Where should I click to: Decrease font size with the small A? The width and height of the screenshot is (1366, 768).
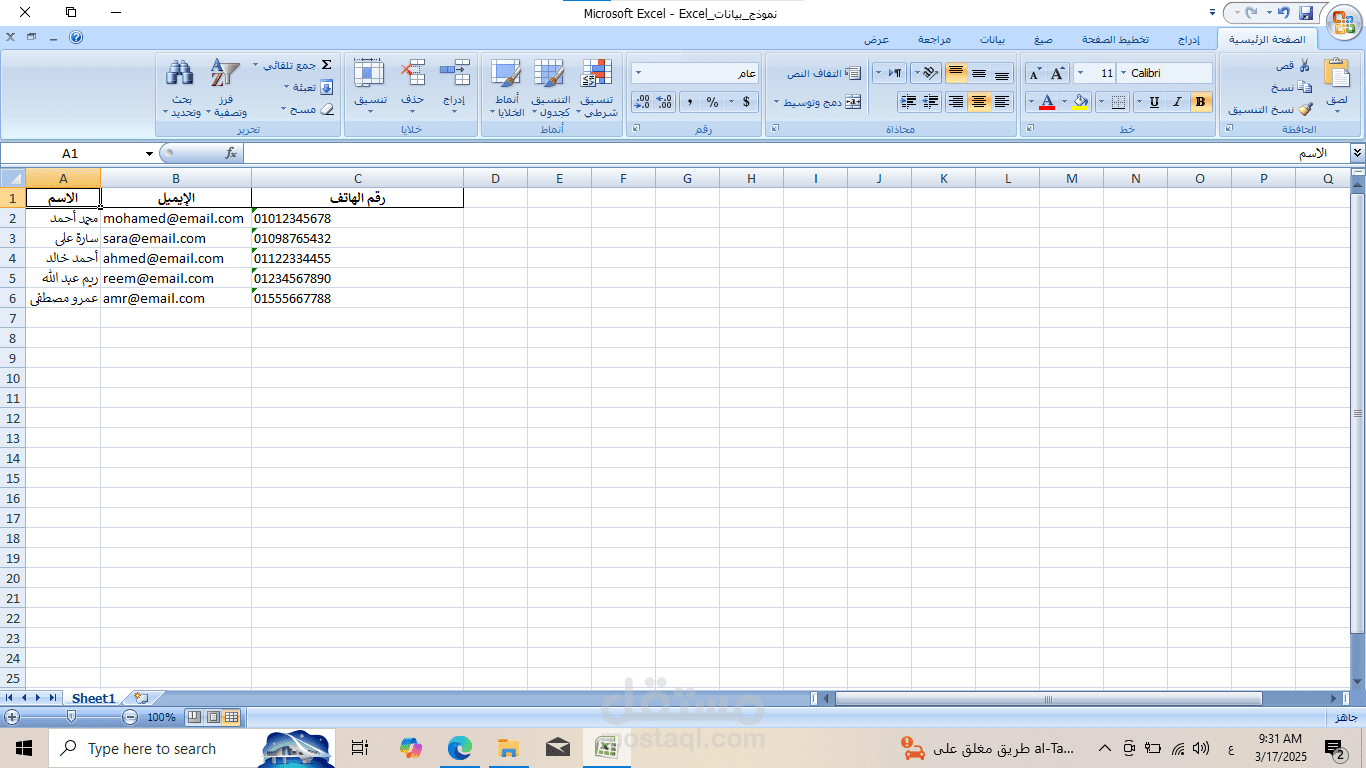click(x=1036, y=73)
